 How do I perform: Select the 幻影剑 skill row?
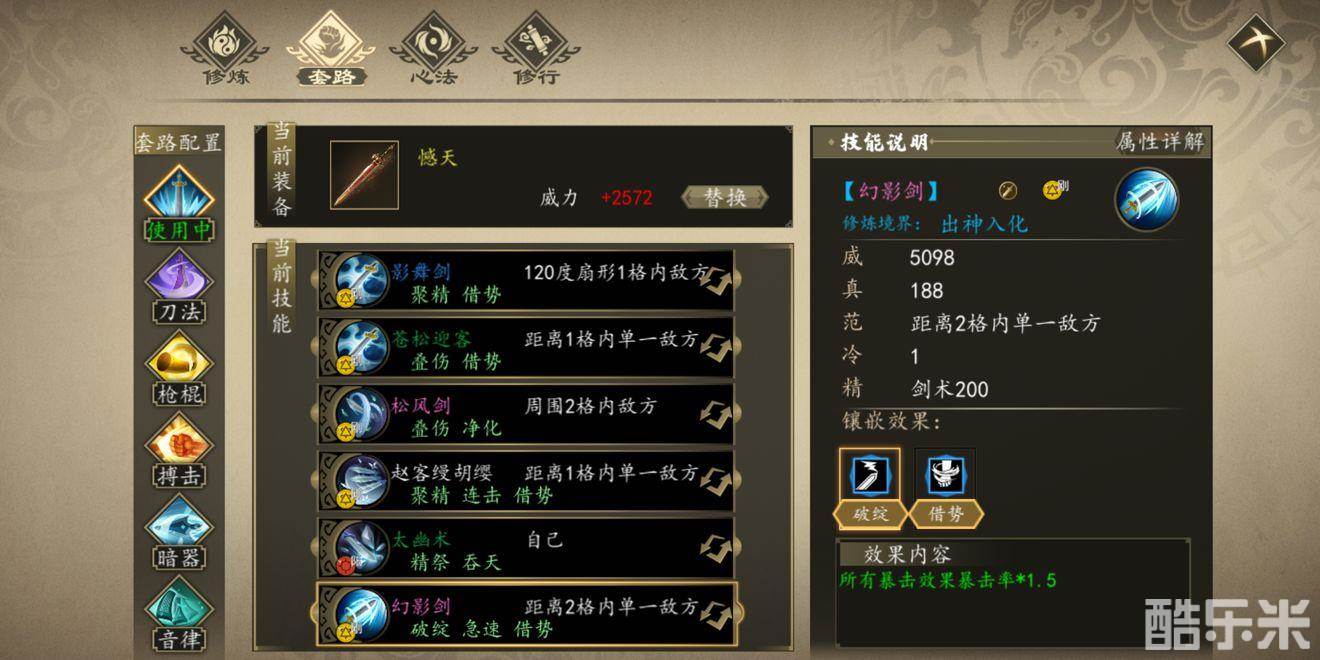pyautogui.click(x=526, y=614)
